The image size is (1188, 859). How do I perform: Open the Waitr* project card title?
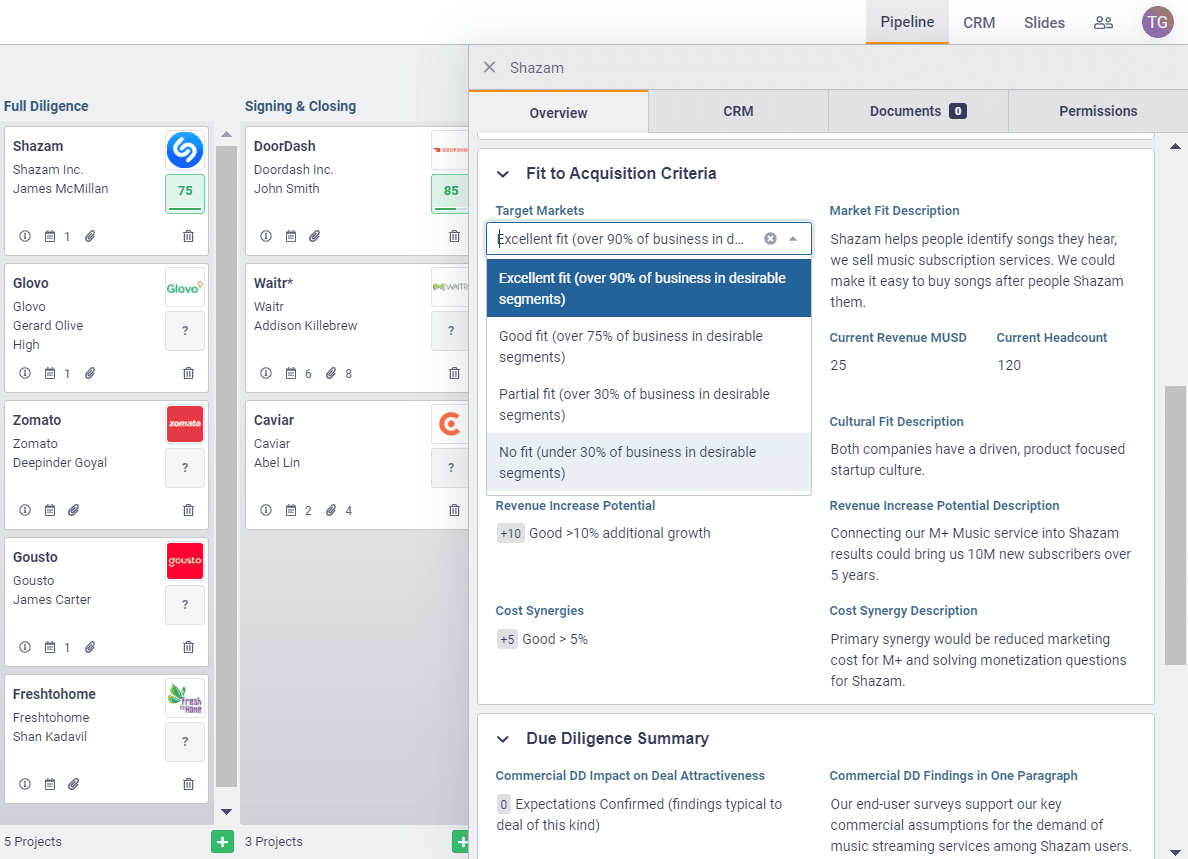coord(274,283)
